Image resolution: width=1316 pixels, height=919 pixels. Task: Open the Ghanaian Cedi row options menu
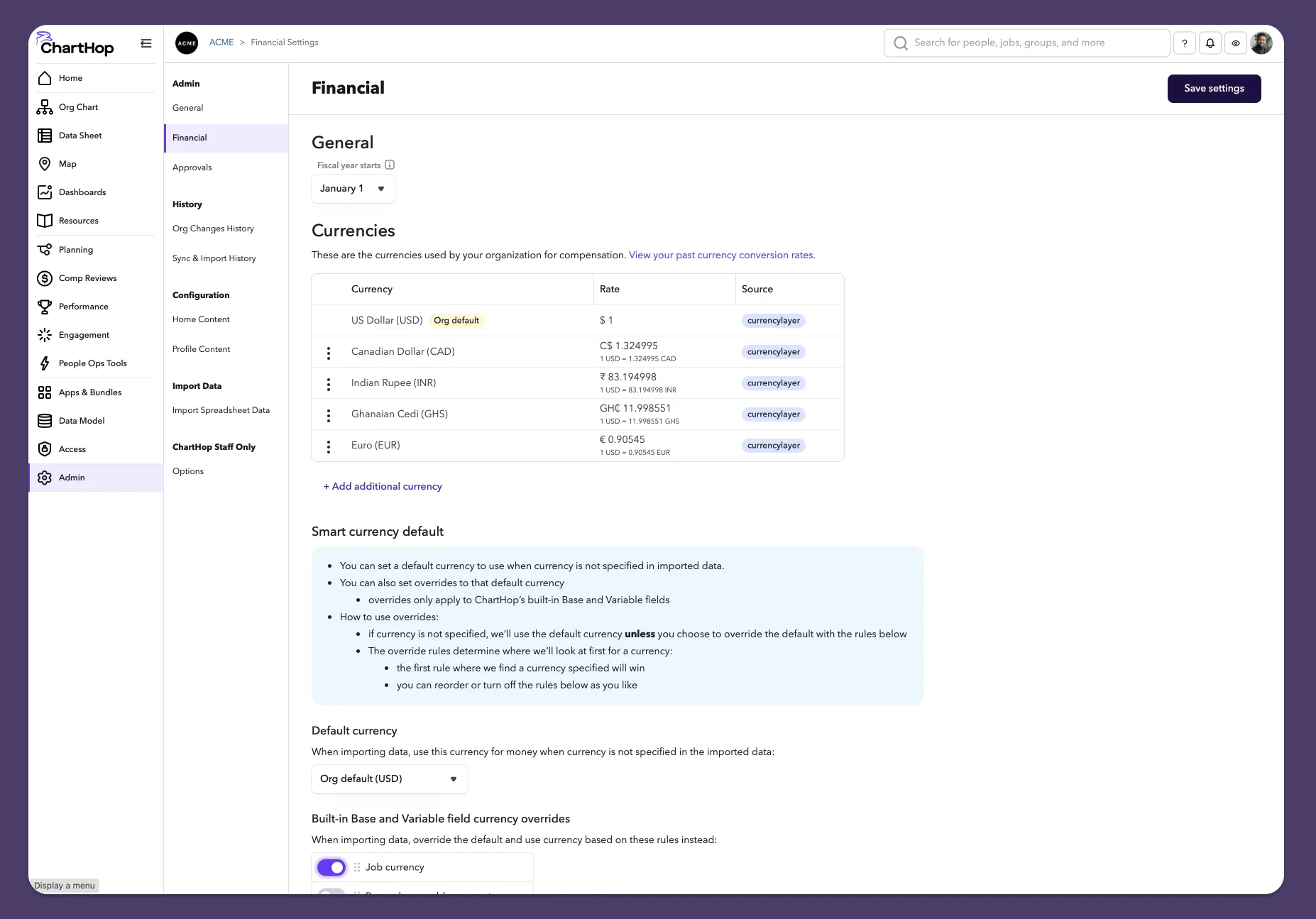tap(328, 415)
